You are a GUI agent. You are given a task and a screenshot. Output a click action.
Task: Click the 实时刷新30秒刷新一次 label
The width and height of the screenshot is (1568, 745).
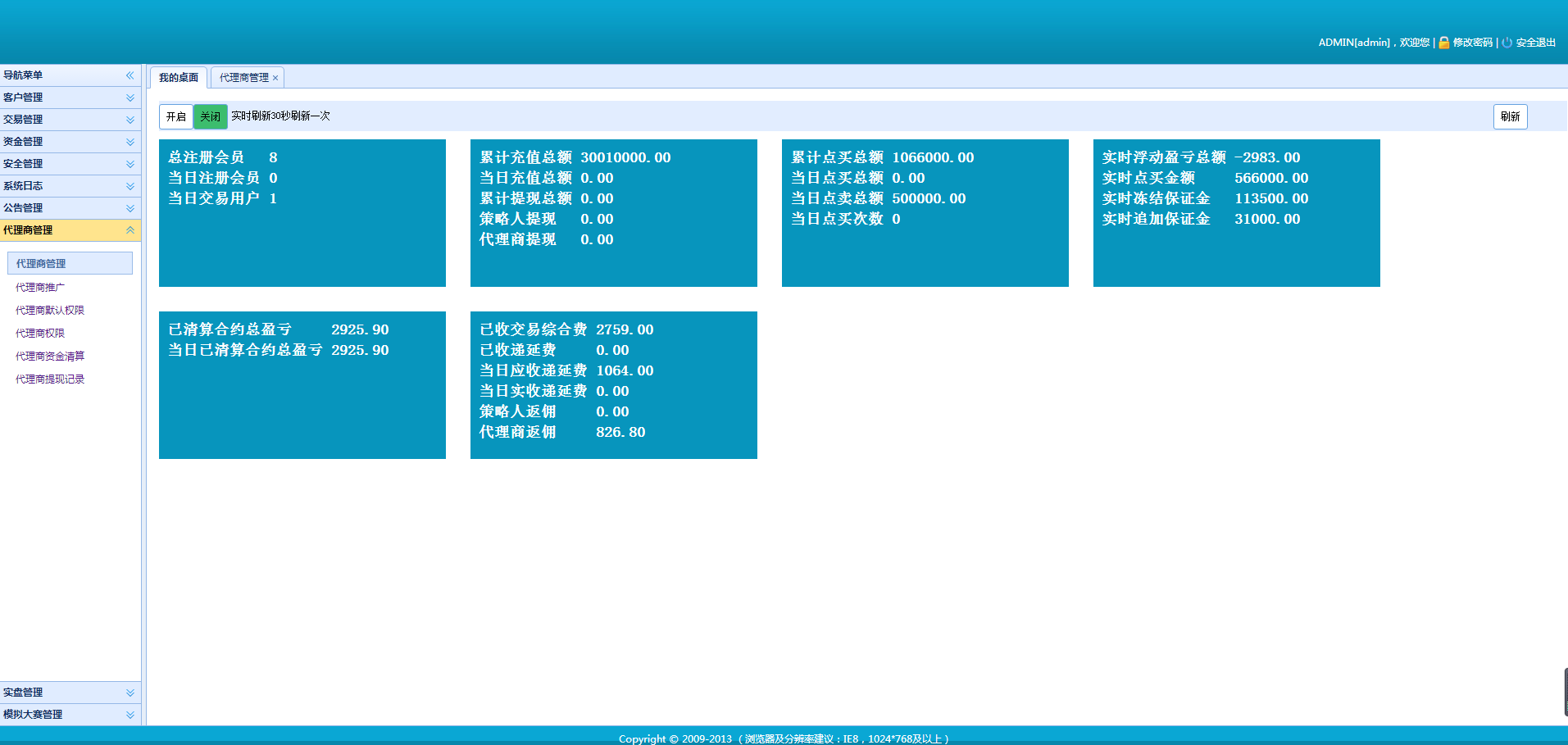click(x=280, y=116)
